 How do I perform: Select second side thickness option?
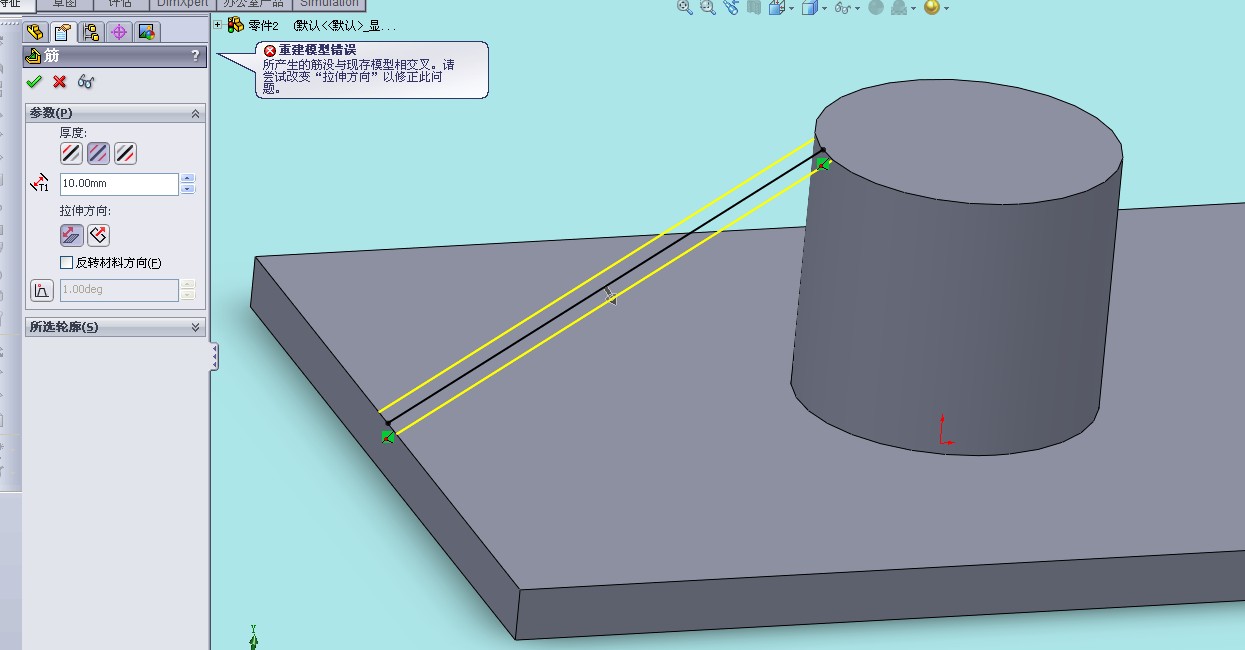[125, 153]
